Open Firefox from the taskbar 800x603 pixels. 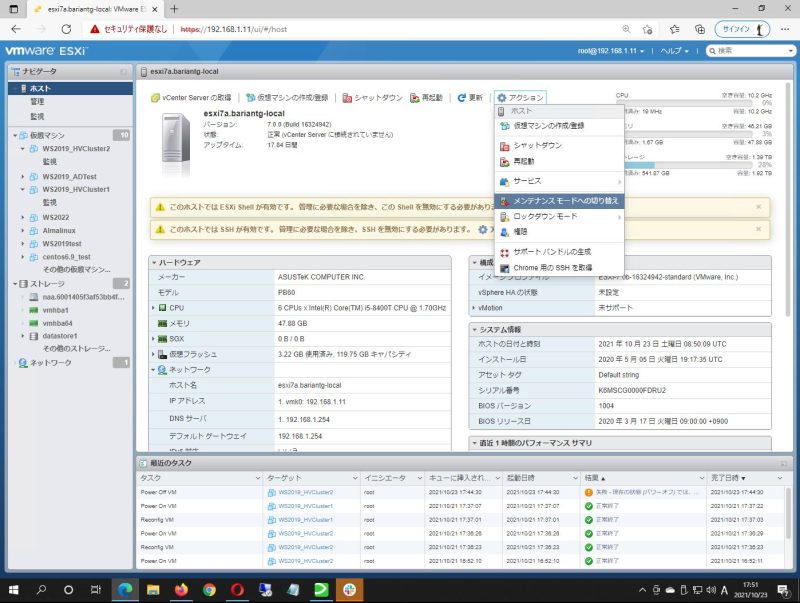[x=181, y=590]
